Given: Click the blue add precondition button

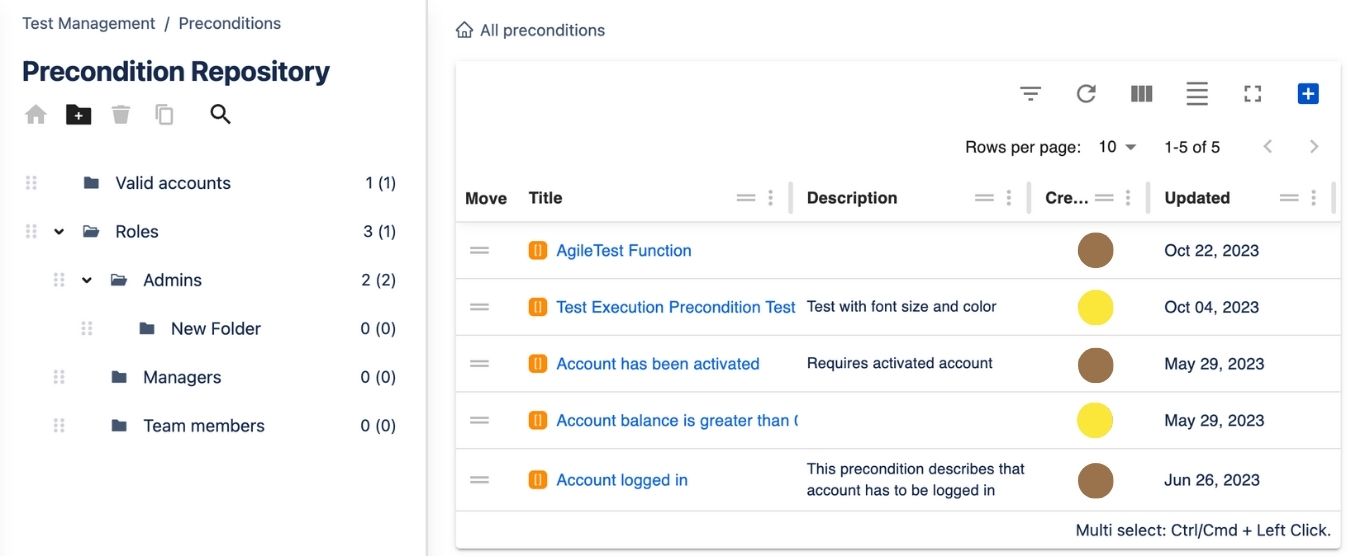Looking at the screenshot, I should tap(1308, 94).
